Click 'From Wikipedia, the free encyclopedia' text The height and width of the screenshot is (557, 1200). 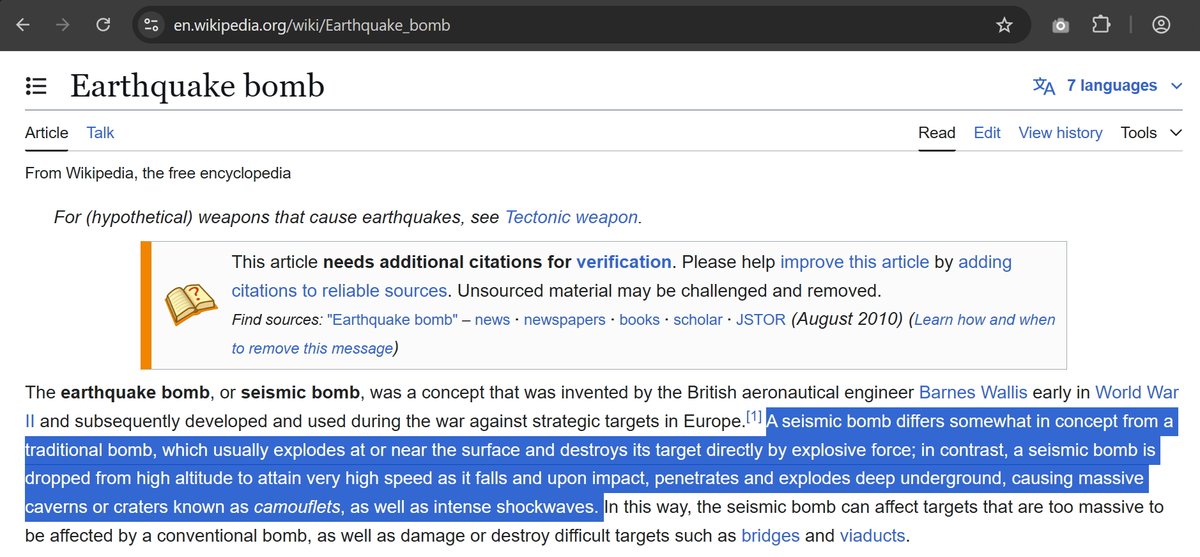[158, 173]
